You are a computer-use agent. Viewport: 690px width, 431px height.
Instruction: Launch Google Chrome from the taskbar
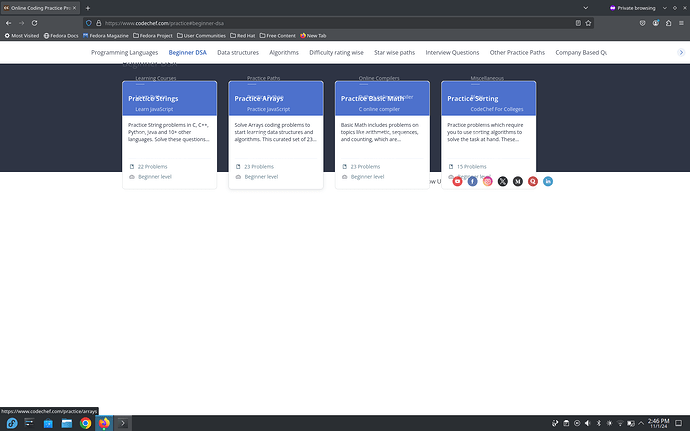point(85,423)
